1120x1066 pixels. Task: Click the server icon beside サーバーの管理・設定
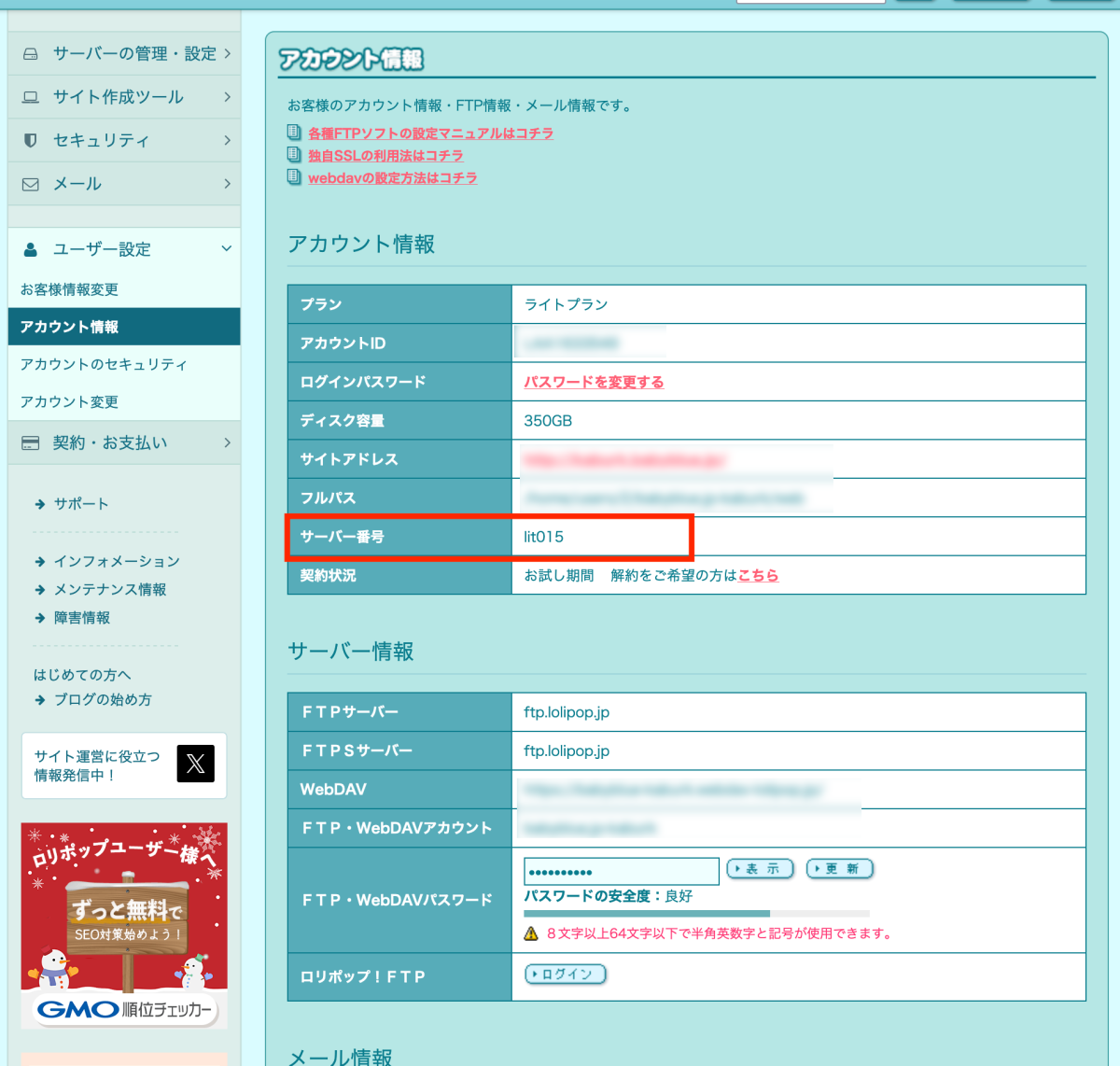click(x=31, y=54)
